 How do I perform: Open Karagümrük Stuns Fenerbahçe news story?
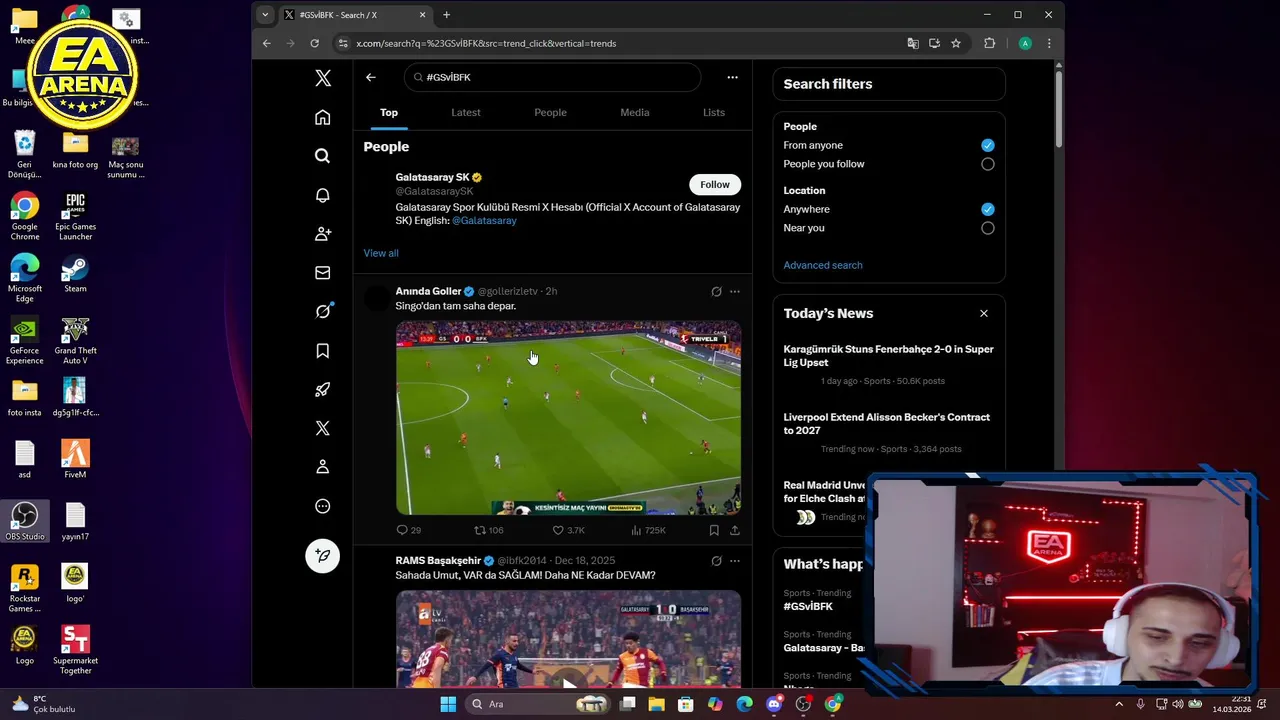pyautogui.click(x=888, y=356)
